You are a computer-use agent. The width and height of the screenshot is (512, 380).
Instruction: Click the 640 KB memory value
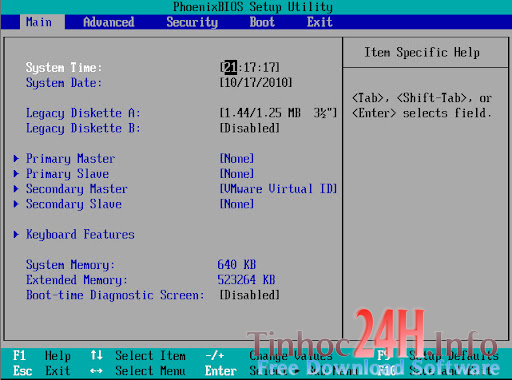pos(236,264)
